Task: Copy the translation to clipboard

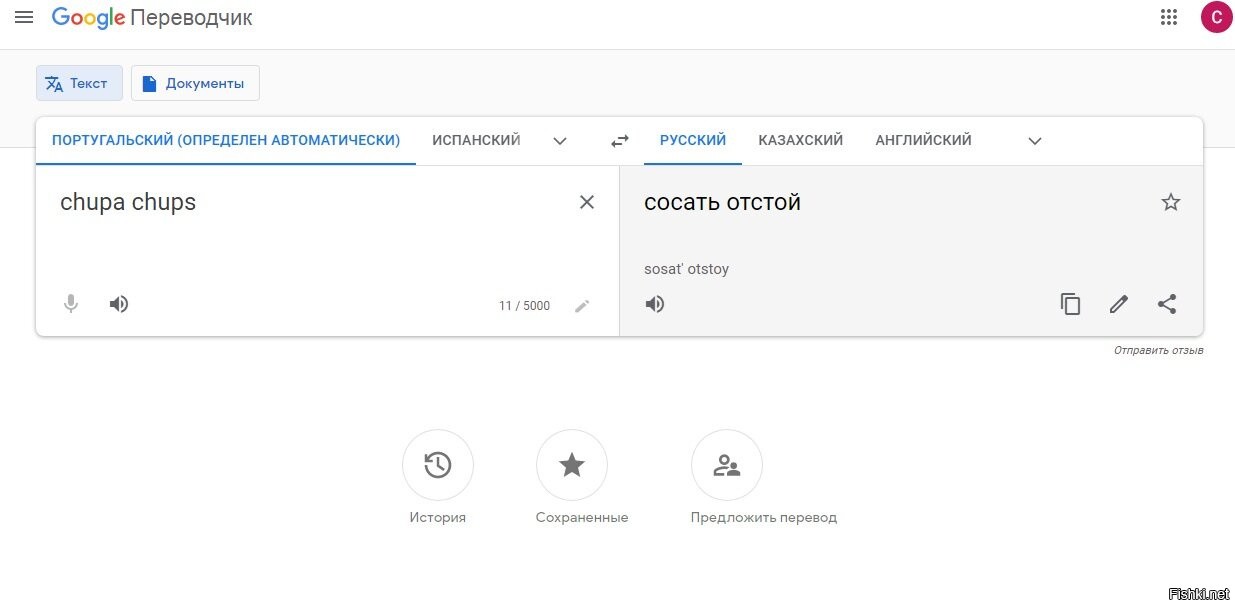Action: click(1070, 304)
